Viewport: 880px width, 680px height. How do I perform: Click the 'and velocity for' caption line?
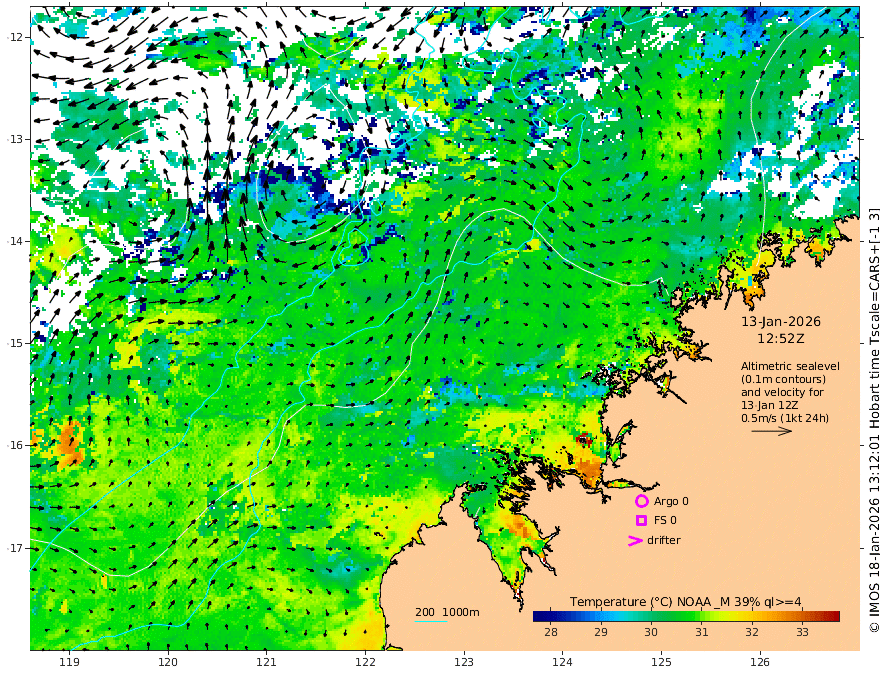782,392
